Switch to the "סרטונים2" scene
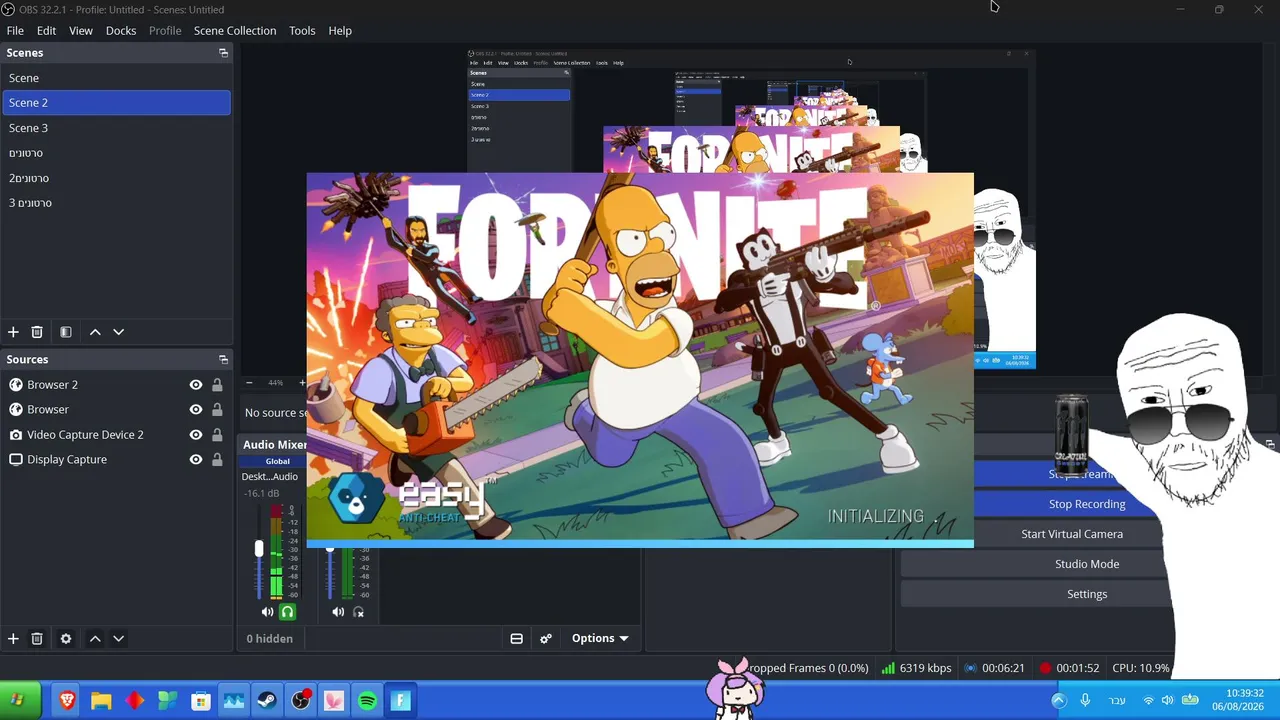 (x=116, y=178)
